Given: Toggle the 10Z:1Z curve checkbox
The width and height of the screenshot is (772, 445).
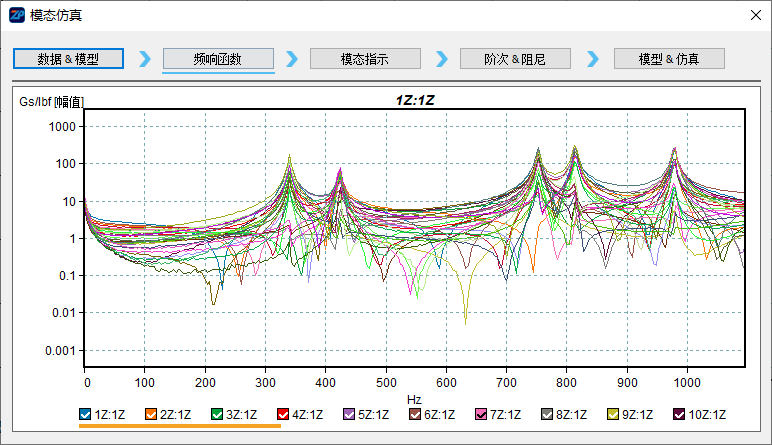Looking at the screenshot, I should (x=679, y=414).
